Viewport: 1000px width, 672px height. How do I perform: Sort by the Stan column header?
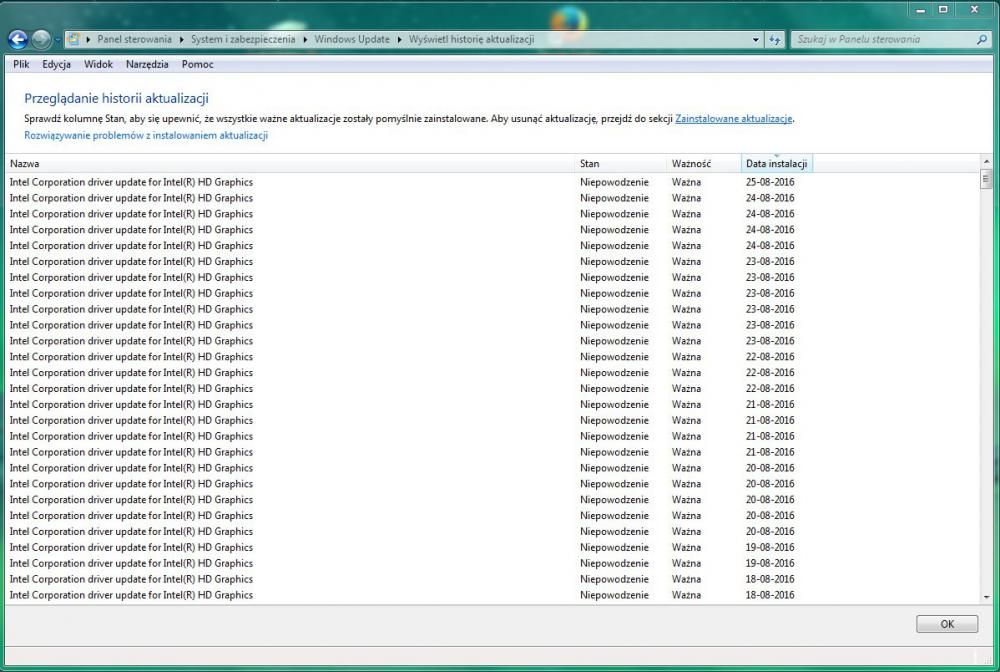[x=621, y=164]
